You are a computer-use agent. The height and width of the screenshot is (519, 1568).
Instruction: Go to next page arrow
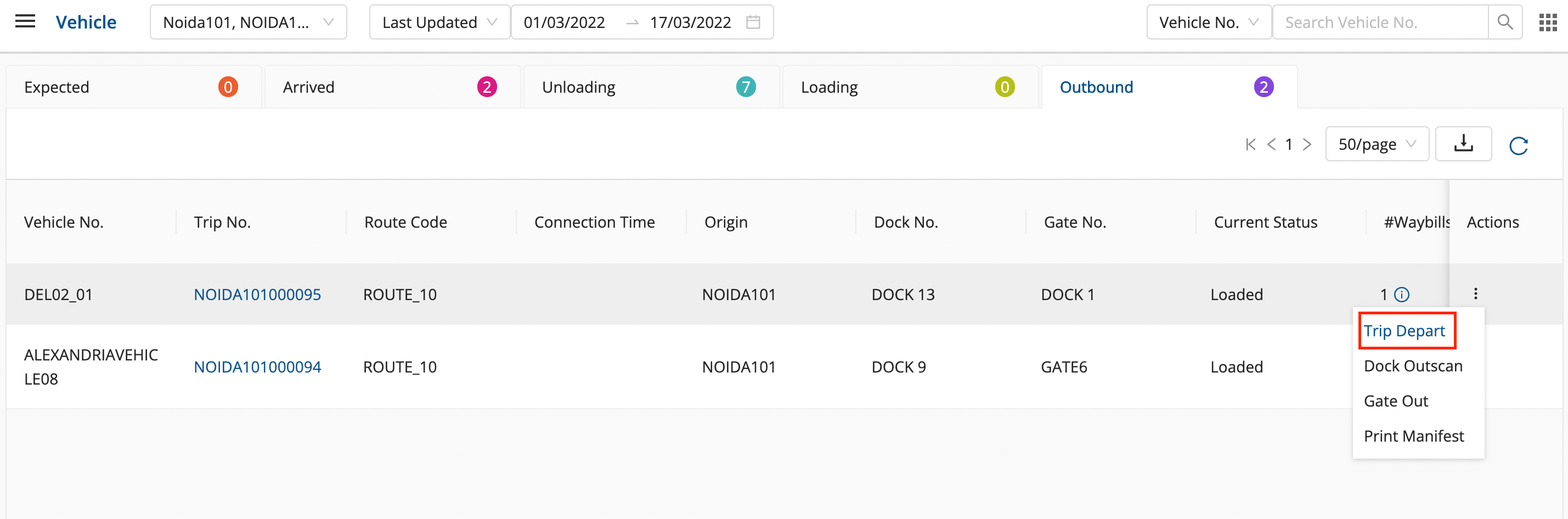(1307, 144)
